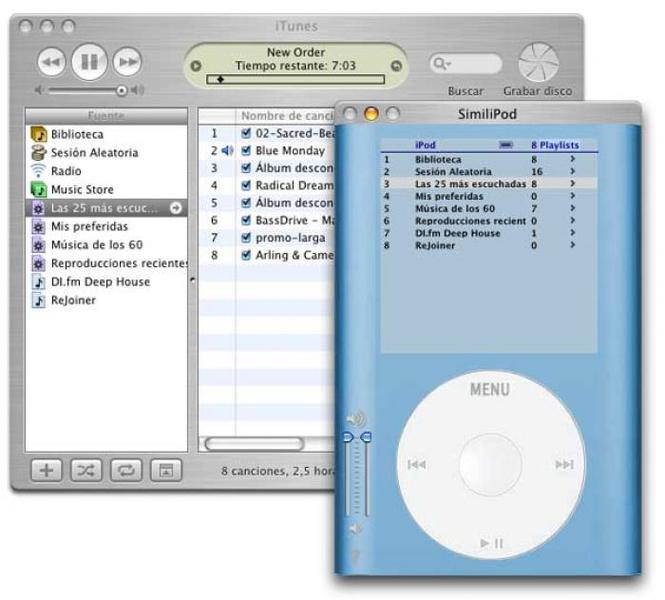Image resolution: width=665 pixels, height=600 pixels.
Task: Click the iTunes song progress bar
Action: click(x=296, y=79)
